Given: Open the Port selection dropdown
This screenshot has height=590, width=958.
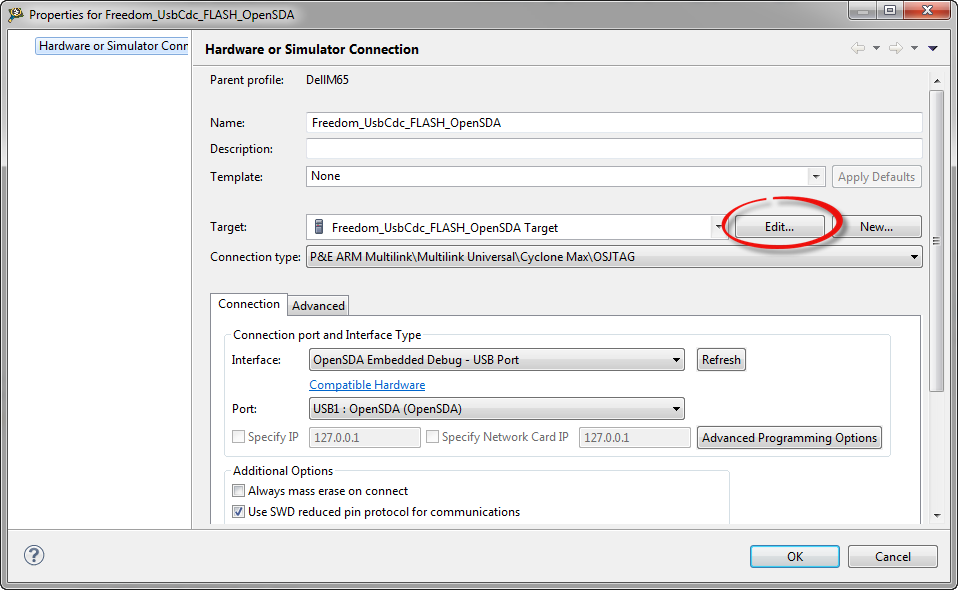Looking at the screenshot, I should (x=676, y=409).
